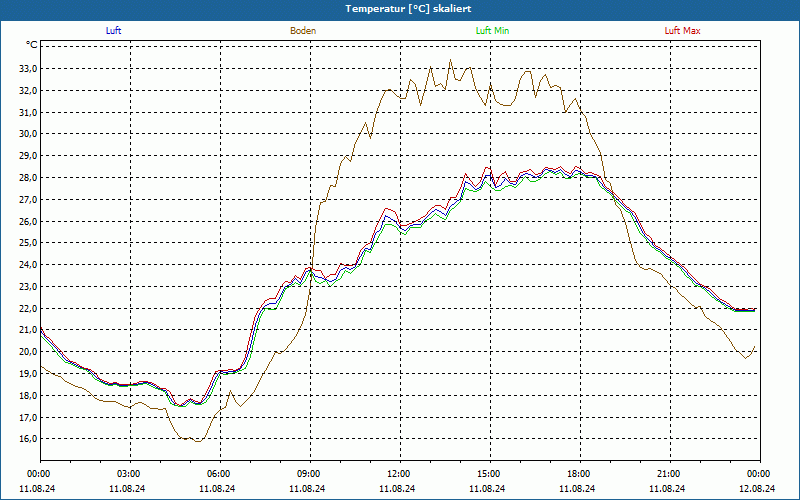The width and height of the screenshot is (800, 500).
Task: Click the 29,0 y-axis value
Action: click(x=27, y=156)
